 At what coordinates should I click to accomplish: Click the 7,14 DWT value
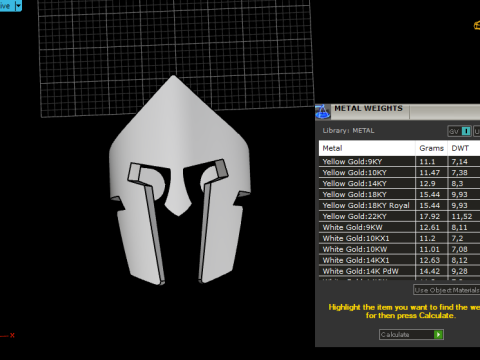tap(460, 162)
